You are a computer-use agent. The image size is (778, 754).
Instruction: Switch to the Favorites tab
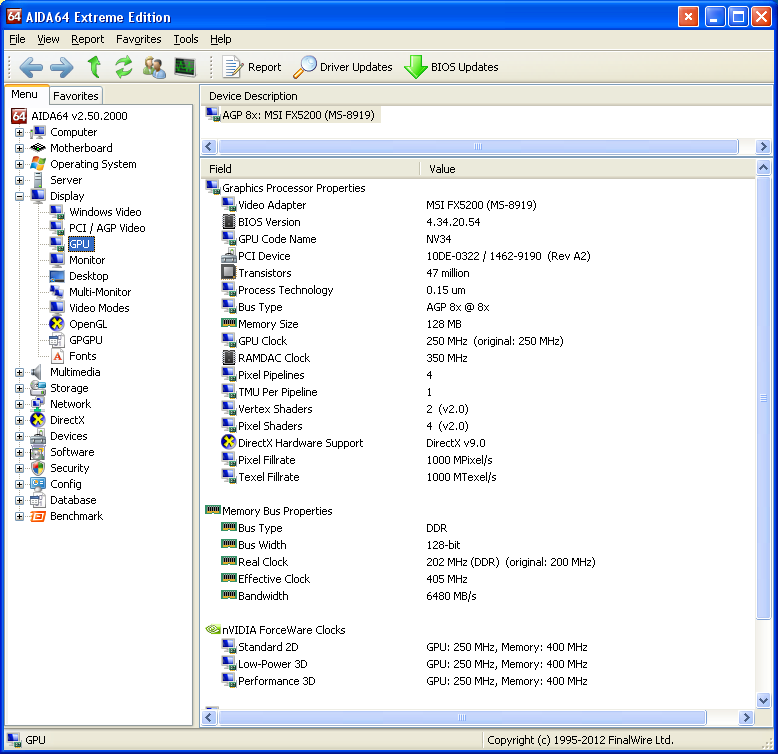coord(76,96)
